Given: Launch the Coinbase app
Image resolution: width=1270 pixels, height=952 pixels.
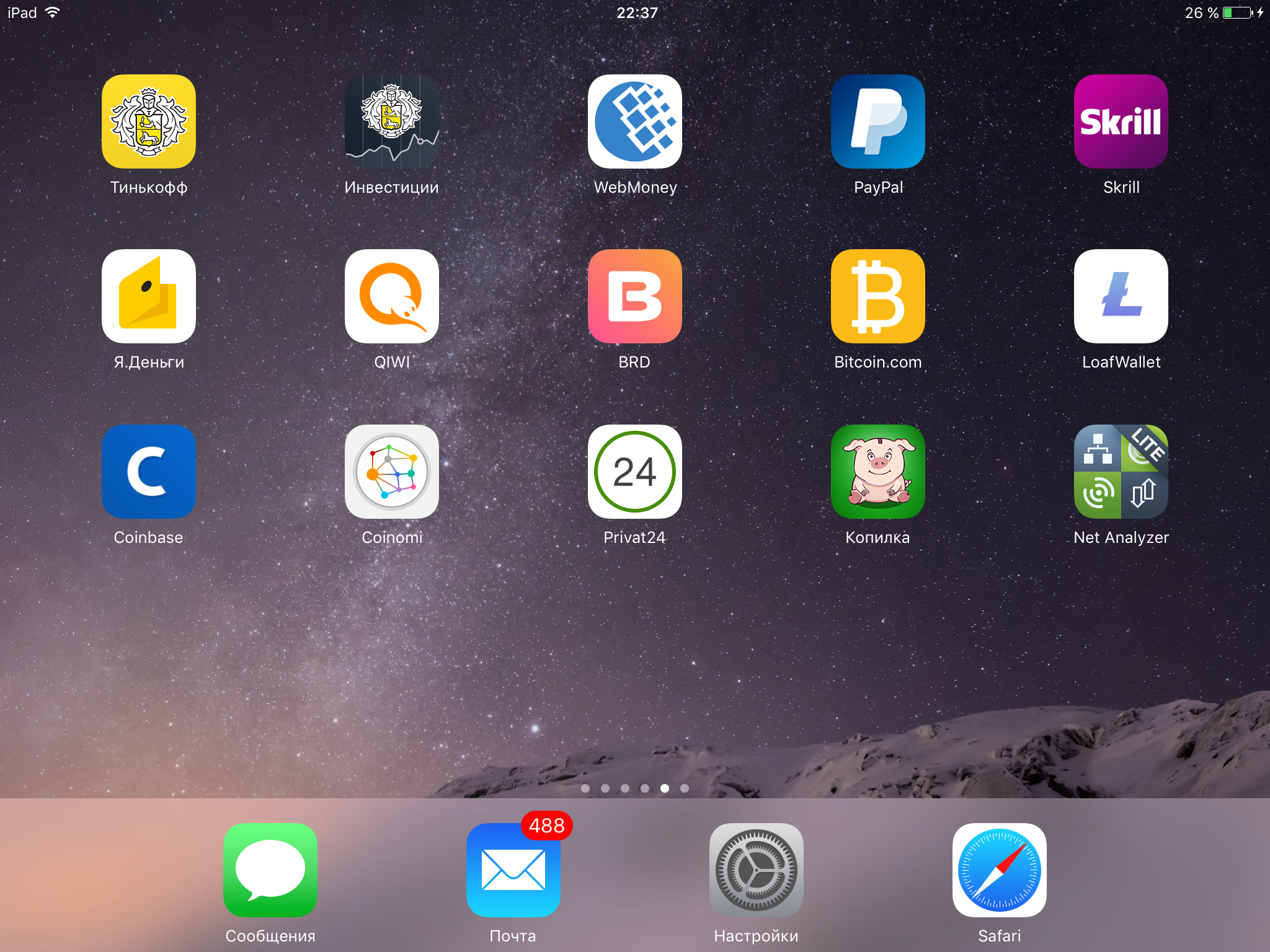Looking at the screenshot, I should click(x=149, y=472).
